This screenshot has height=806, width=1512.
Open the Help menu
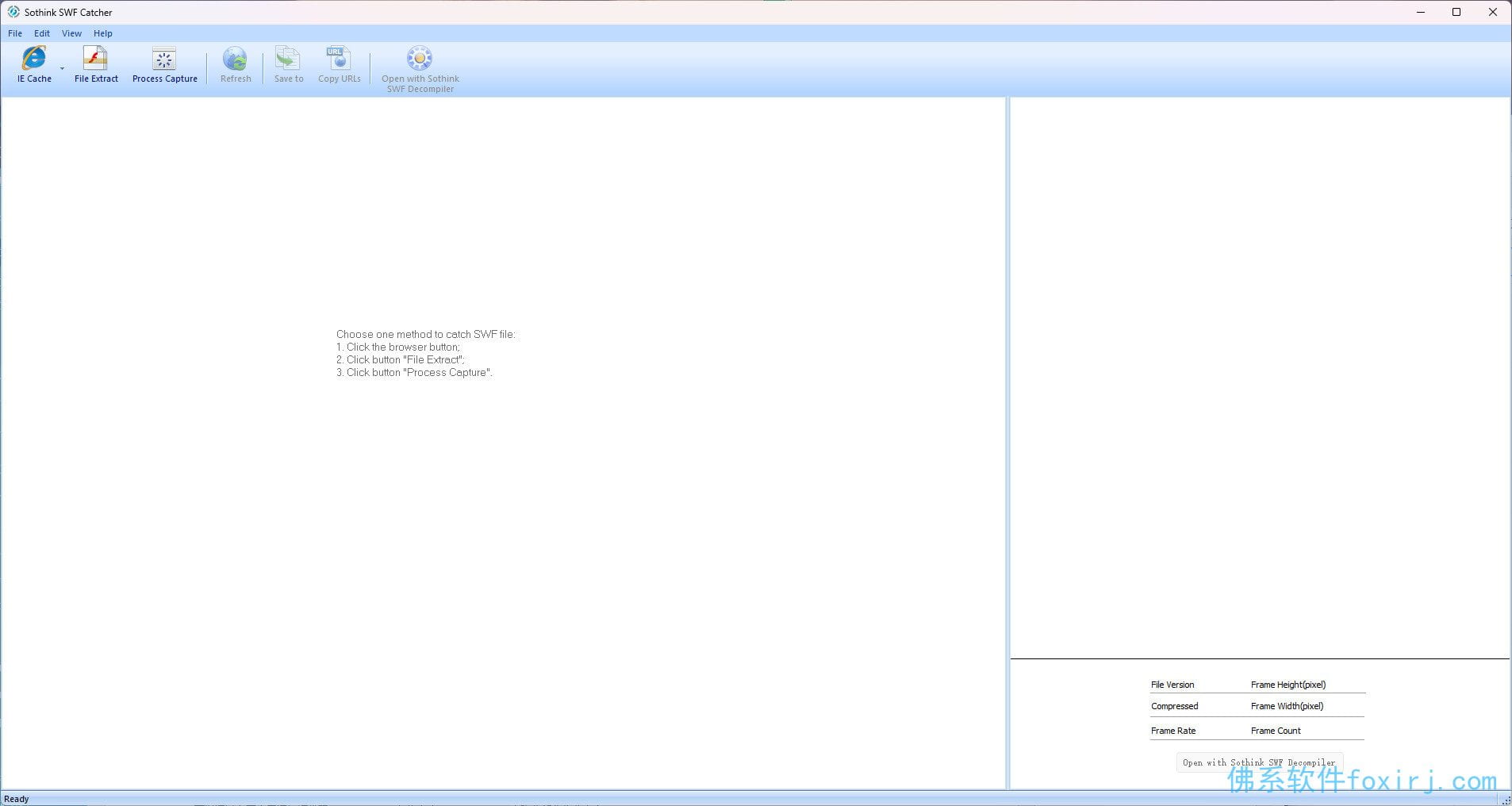pos(103,33)
